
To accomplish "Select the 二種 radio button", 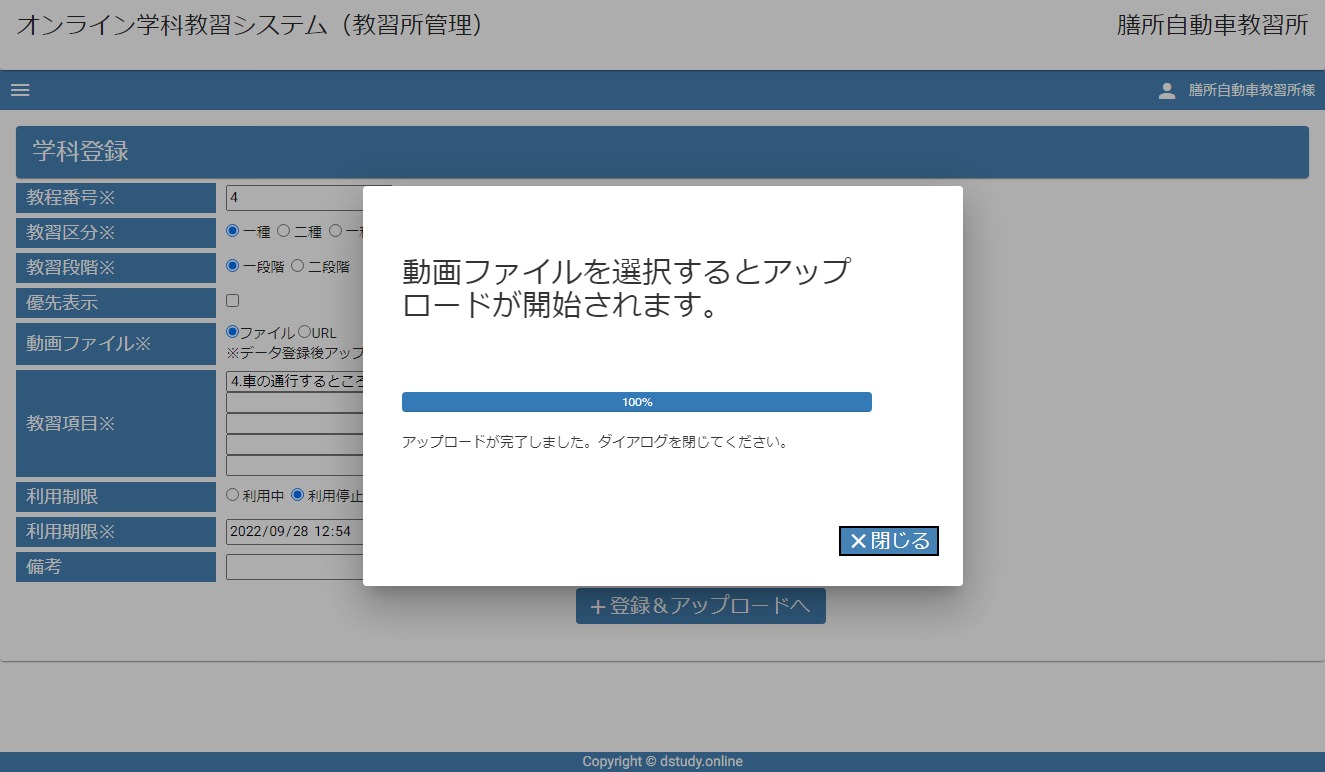I will pyautogui.click(x=284, y=231).
